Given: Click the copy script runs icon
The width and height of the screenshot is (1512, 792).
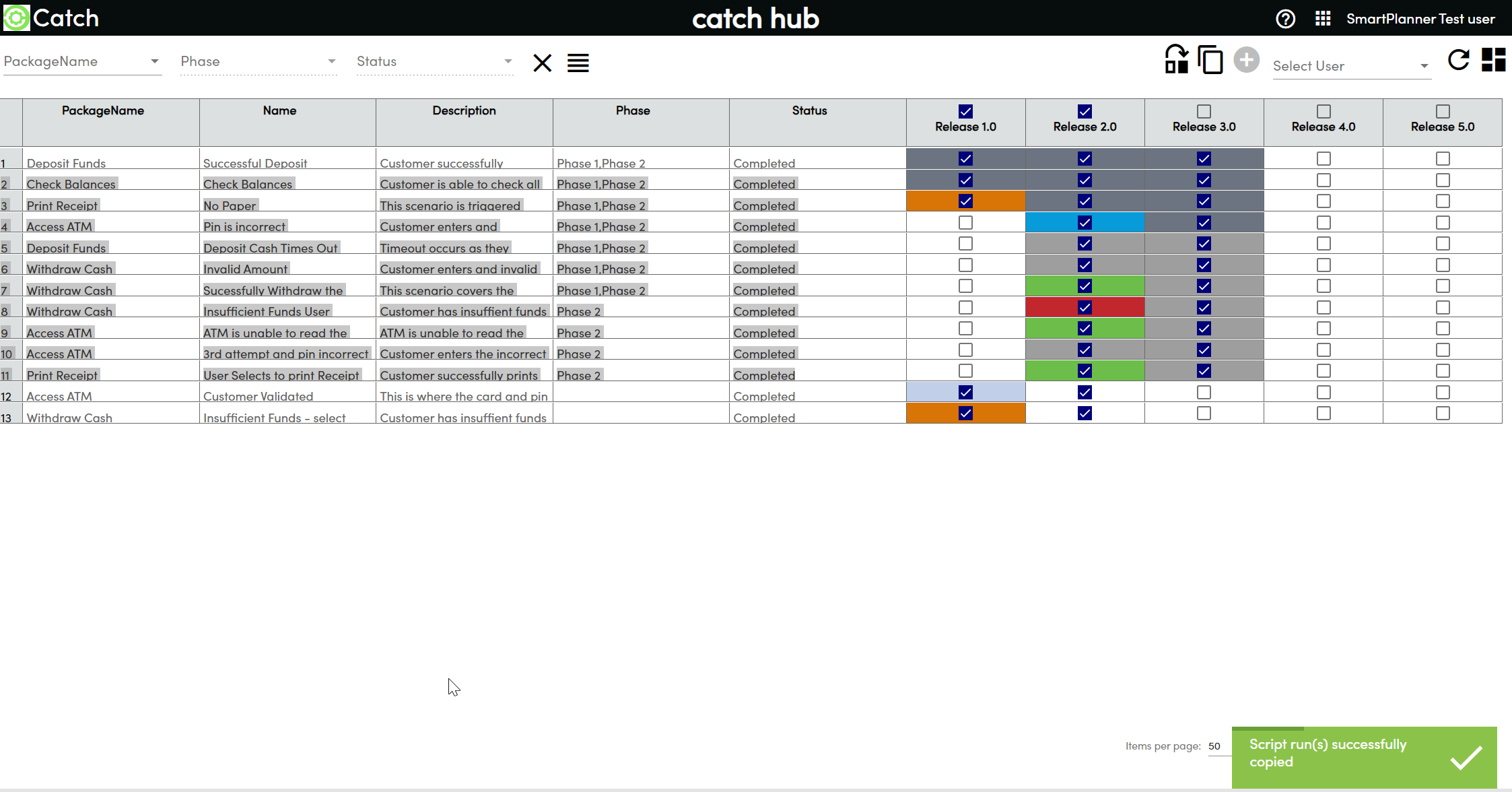Looking at the screenshot, I should pos(1210,60).
